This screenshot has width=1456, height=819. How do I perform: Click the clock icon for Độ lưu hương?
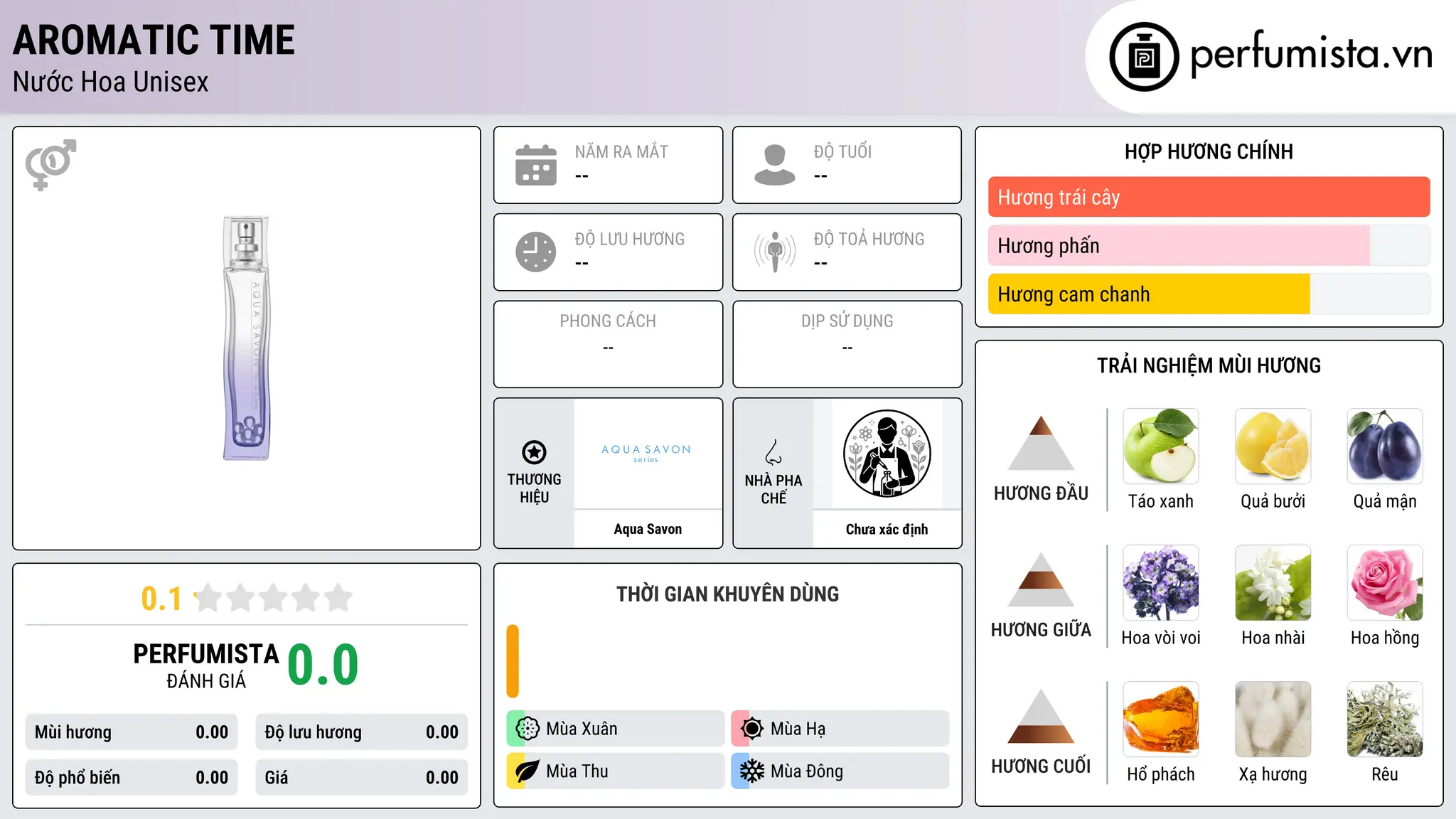(536, 252)
